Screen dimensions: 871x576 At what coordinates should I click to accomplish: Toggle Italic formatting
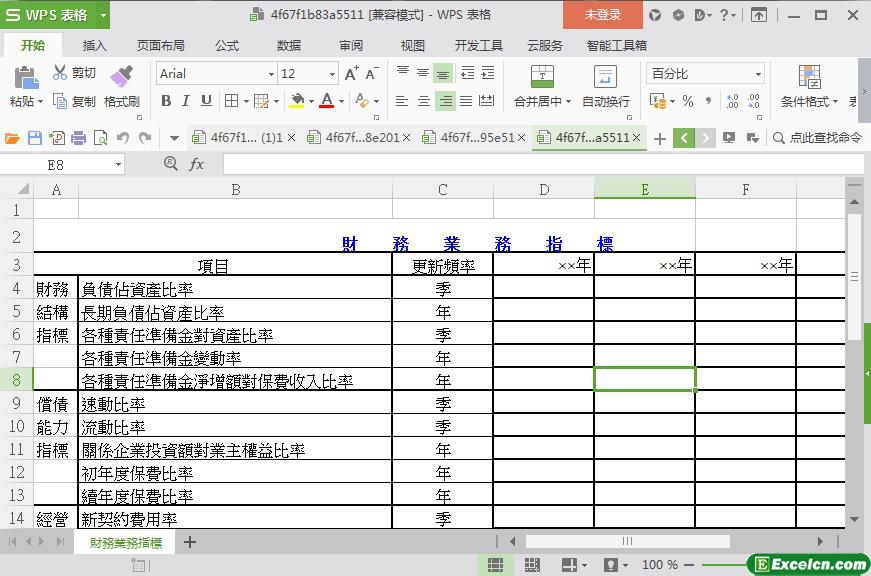click(186, 101)
